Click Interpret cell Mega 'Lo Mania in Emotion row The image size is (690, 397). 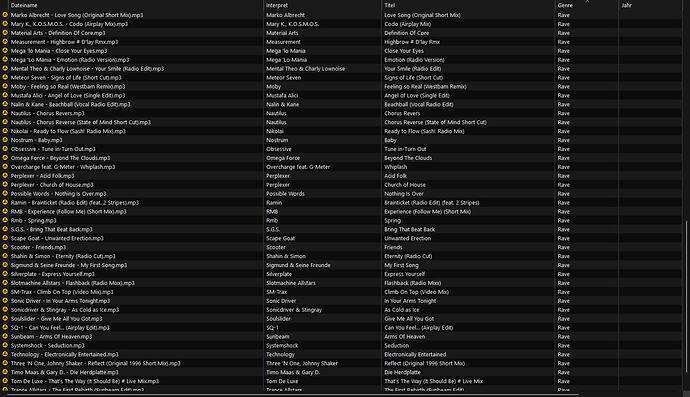[286, 59]
